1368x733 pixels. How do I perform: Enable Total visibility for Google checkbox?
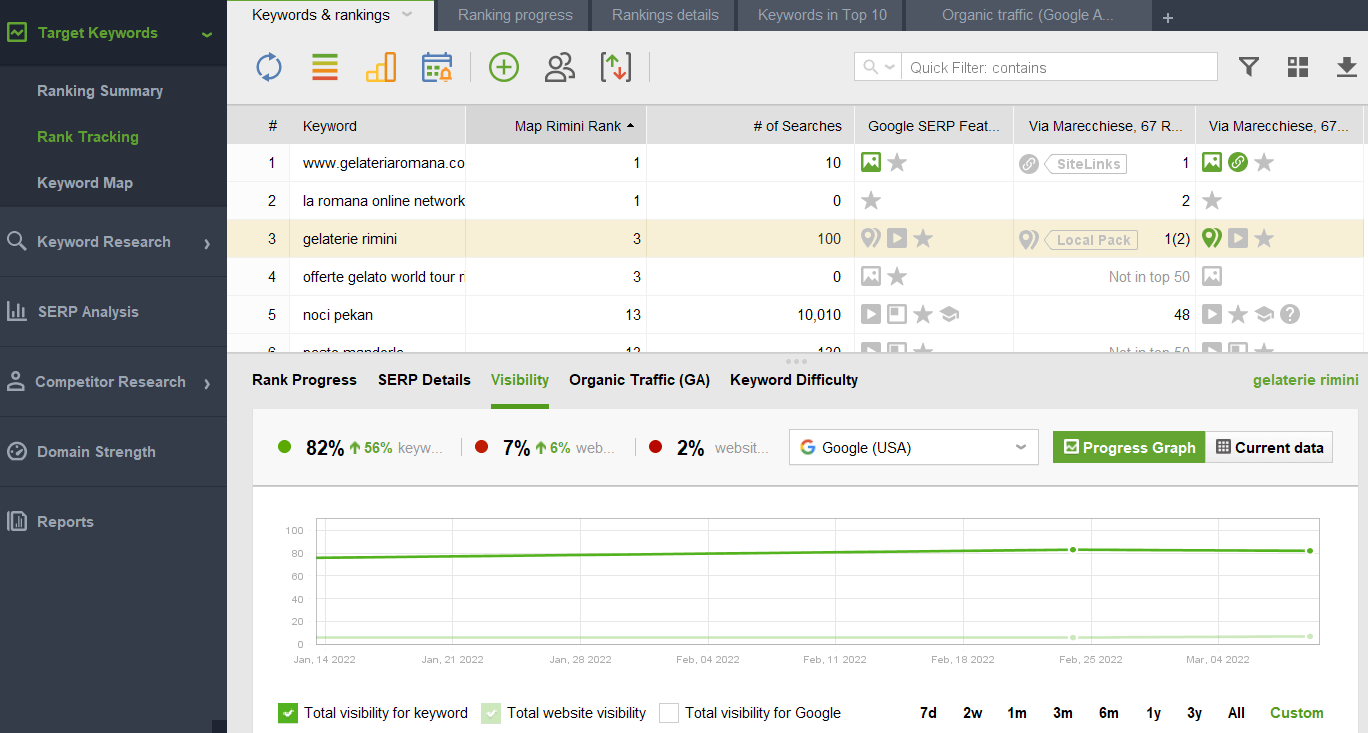[669, 713]
